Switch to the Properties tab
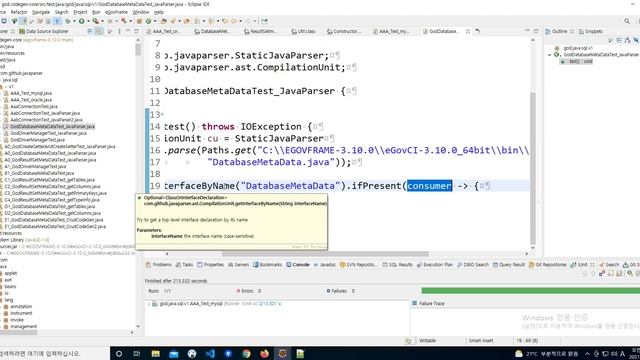Image resolution: width=640 pixels, height=360 pixels. pos(211,265)
